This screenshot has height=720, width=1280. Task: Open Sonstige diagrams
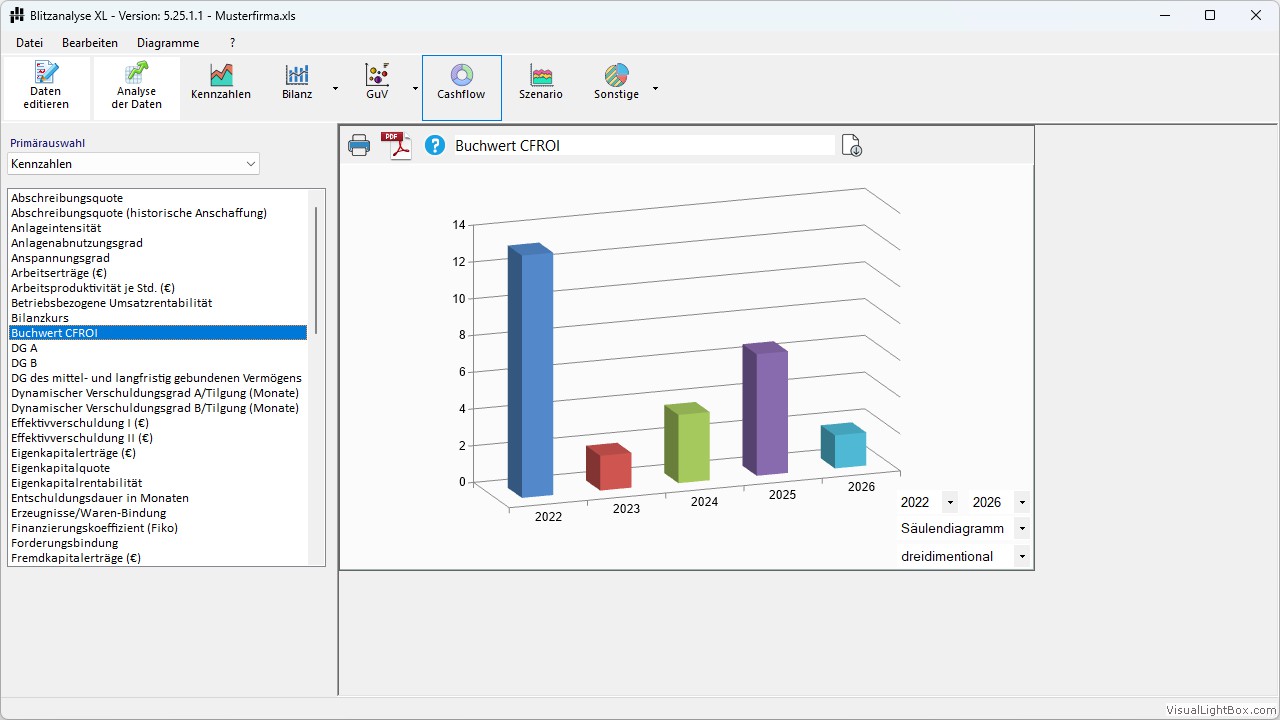tap(616, 88)
